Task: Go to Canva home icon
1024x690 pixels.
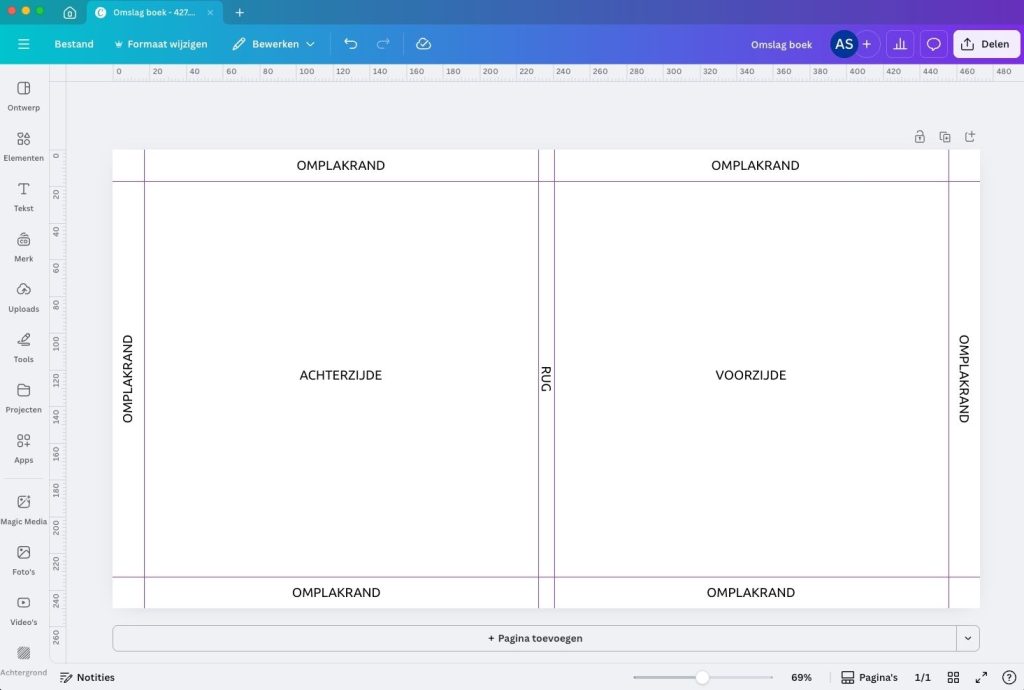Action: (x=70, y=12)
